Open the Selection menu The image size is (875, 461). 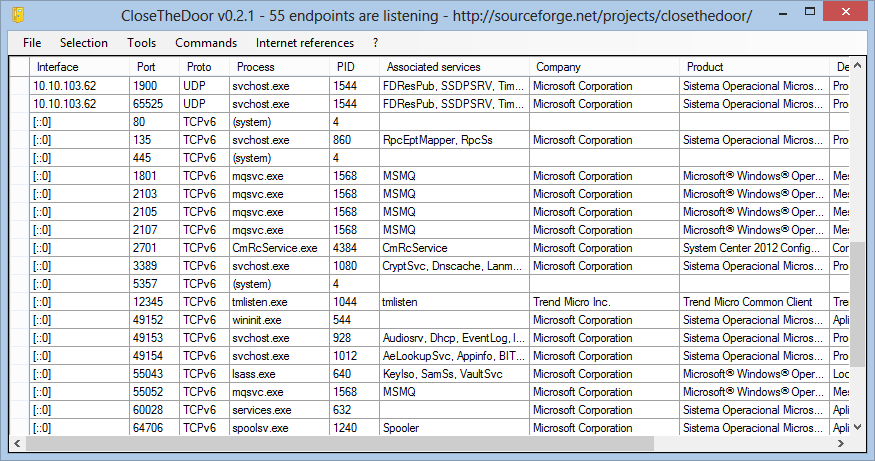pos(84,43)
